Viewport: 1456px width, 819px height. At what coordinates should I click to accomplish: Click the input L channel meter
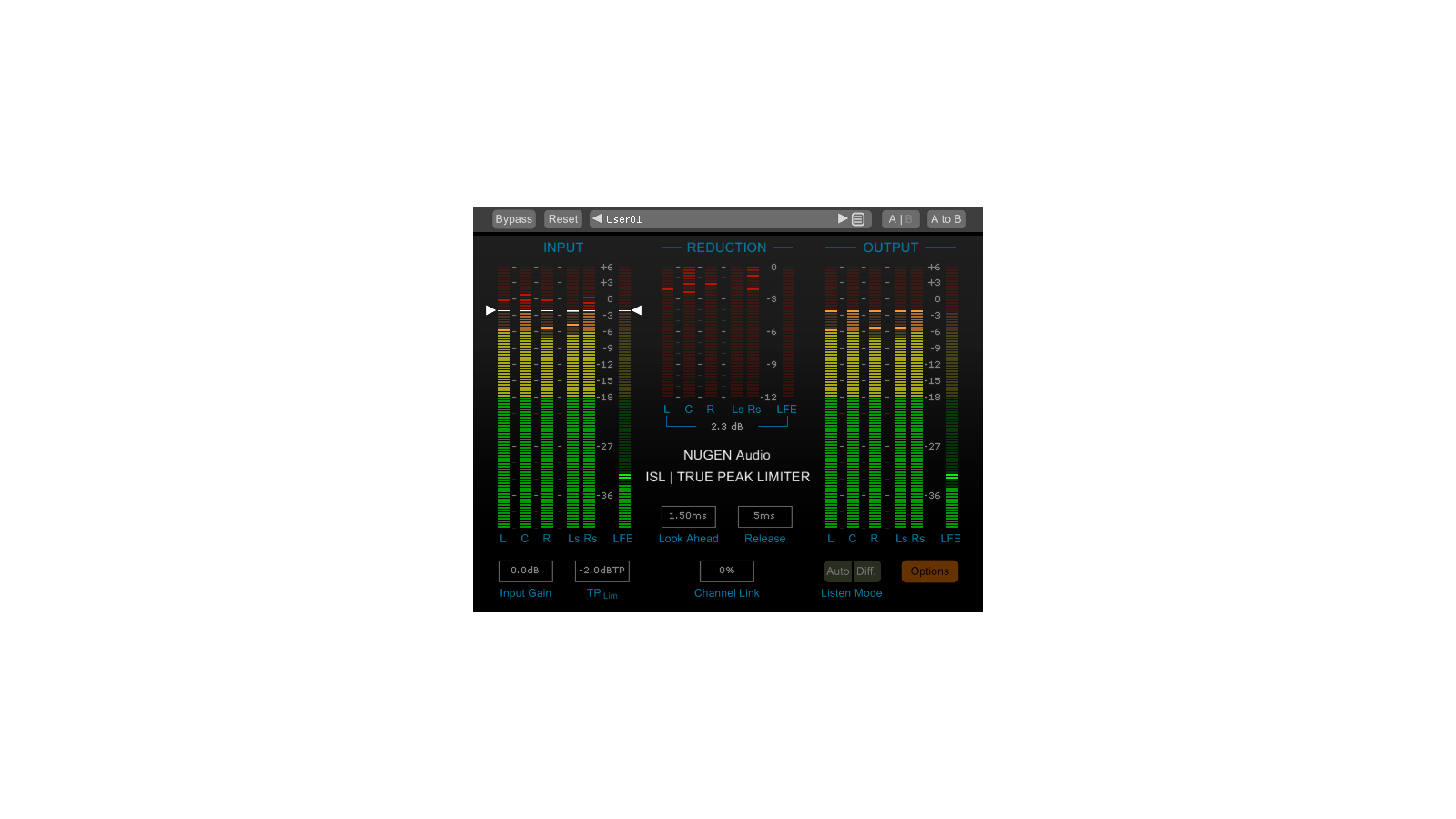503,397
